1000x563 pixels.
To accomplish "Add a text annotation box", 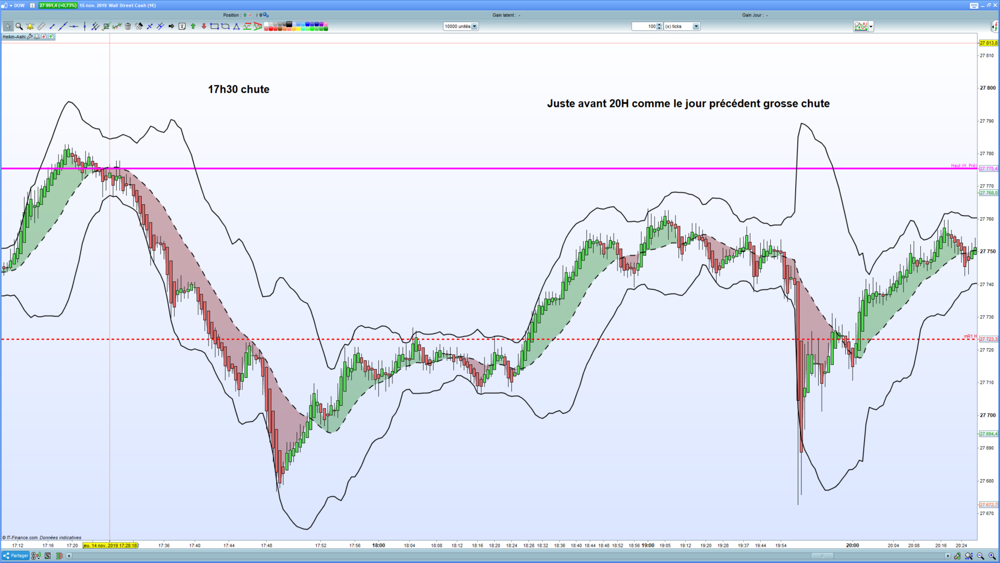I will point(182,26).
